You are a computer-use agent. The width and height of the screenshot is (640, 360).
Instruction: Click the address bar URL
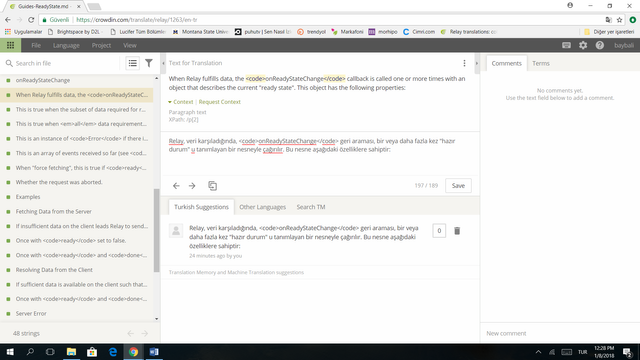(x=137, y=20)
